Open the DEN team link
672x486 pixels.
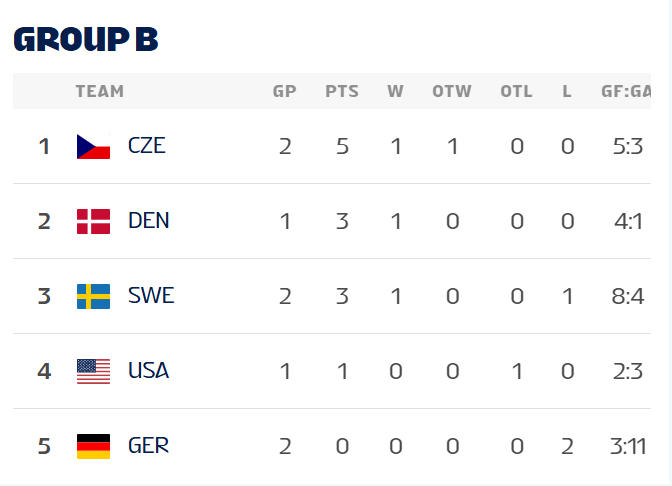[x=148, y=221]
